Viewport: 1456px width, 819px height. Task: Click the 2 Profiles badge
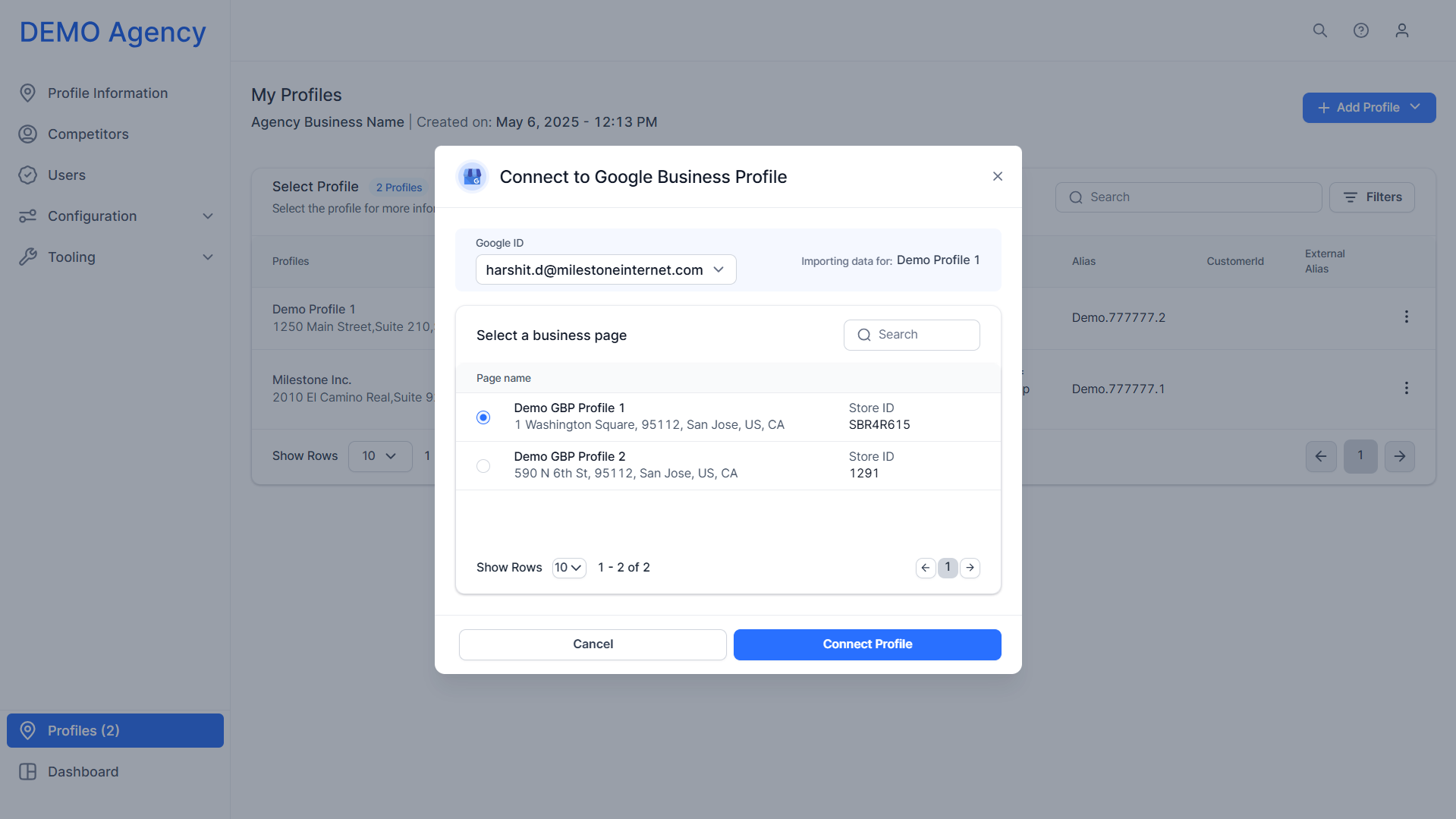point(399,187)
